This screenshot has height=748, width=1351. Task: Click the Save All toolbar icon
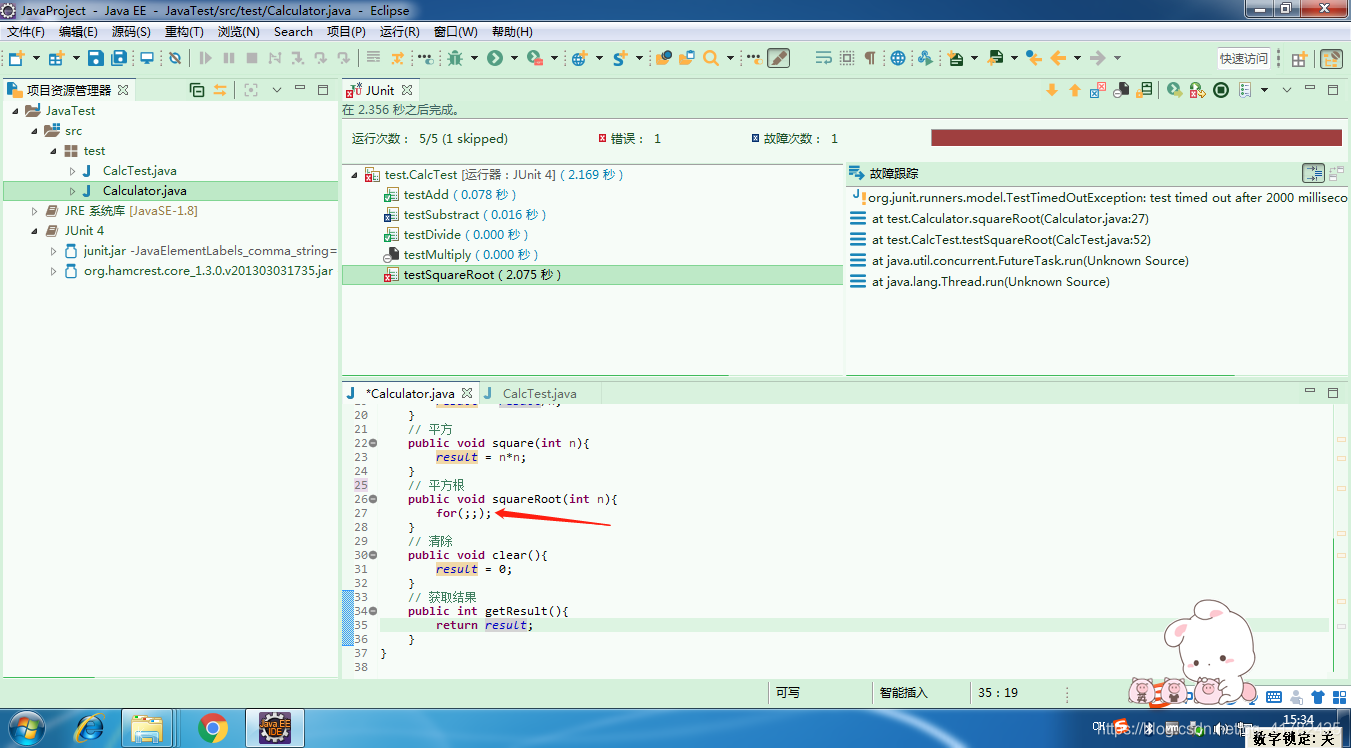[119, 58]
